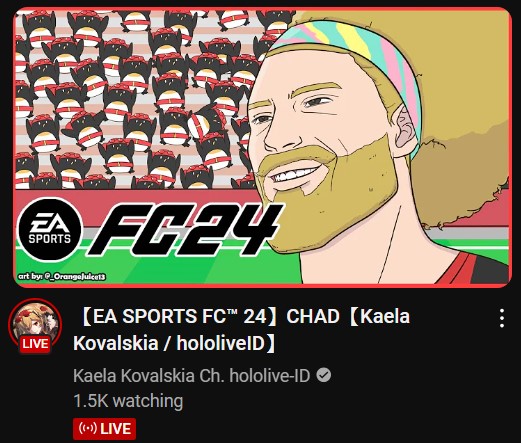Click the FC24 logo in the thumbnail

(x=183, y=230)
